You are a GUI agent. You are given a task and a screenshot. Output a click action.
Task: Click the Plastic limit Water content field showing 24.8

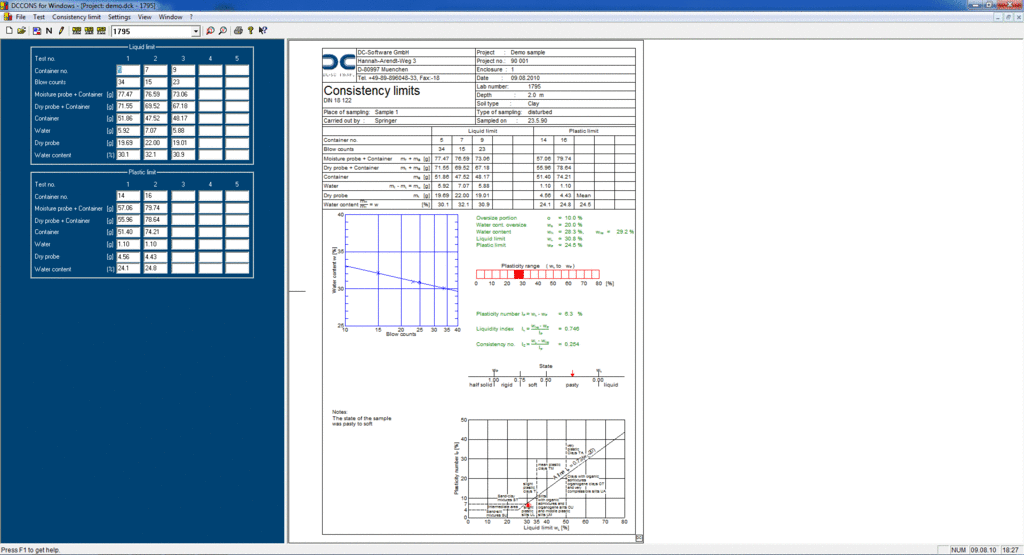(155, 268)
